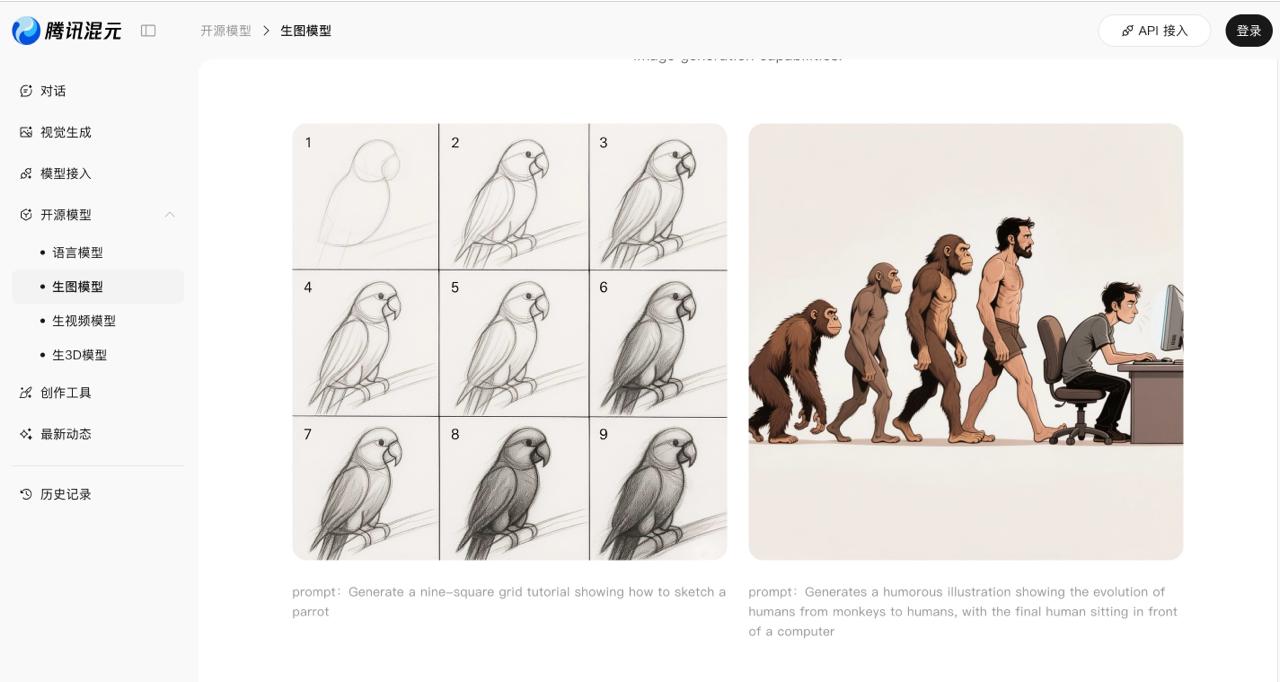Open the human evolution illustration
The image size is (1280, 682).
tap(965, 341)
